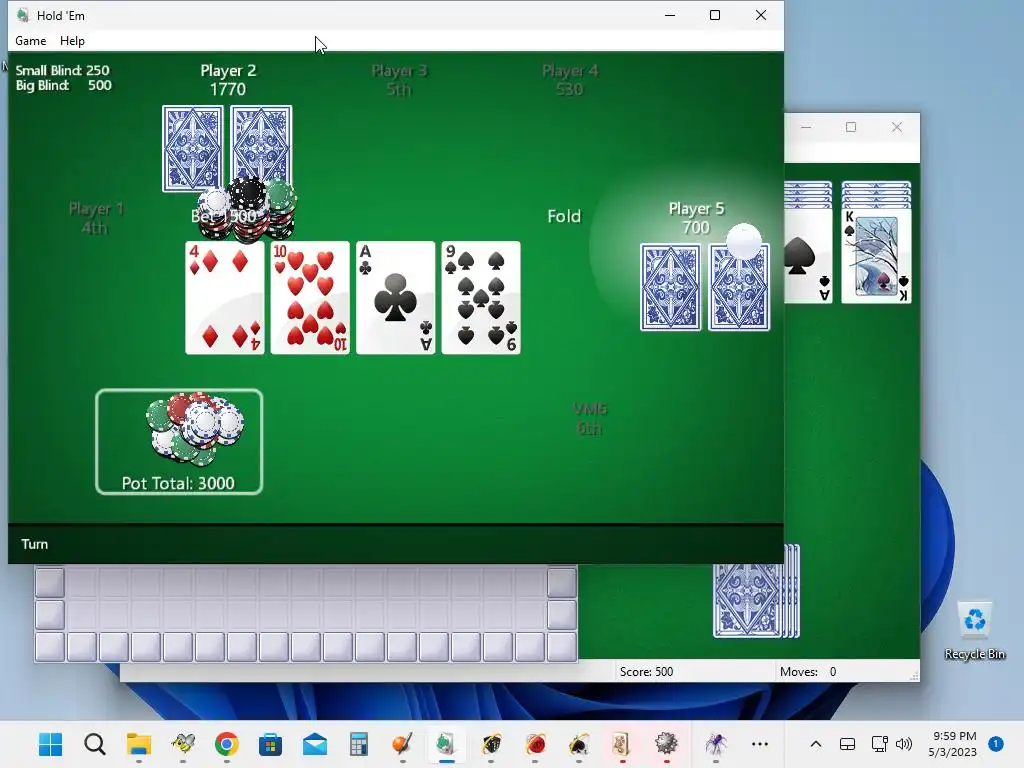This screenshot has width=1024, height=768.
Task: Open the Game menu in Hold 'Em
Action: [x=31, y=40]
